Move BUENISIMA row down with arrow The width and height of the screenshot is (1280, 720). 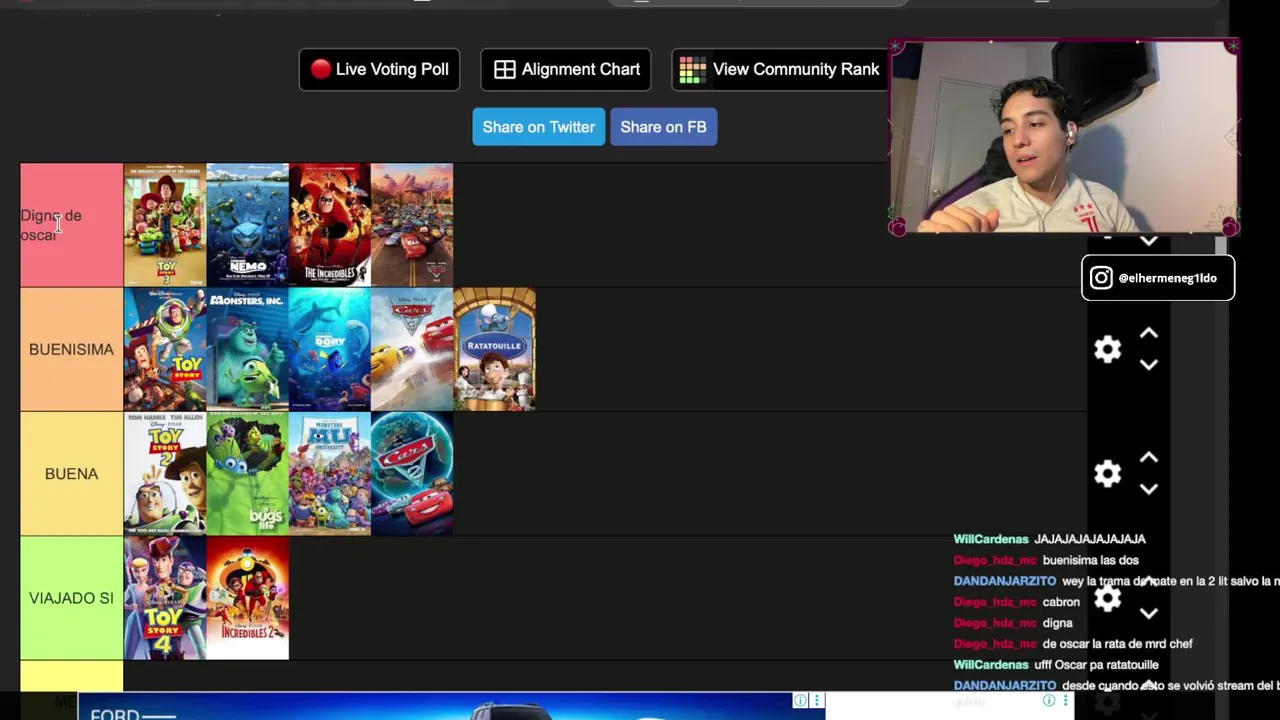tap(1149, 365)
